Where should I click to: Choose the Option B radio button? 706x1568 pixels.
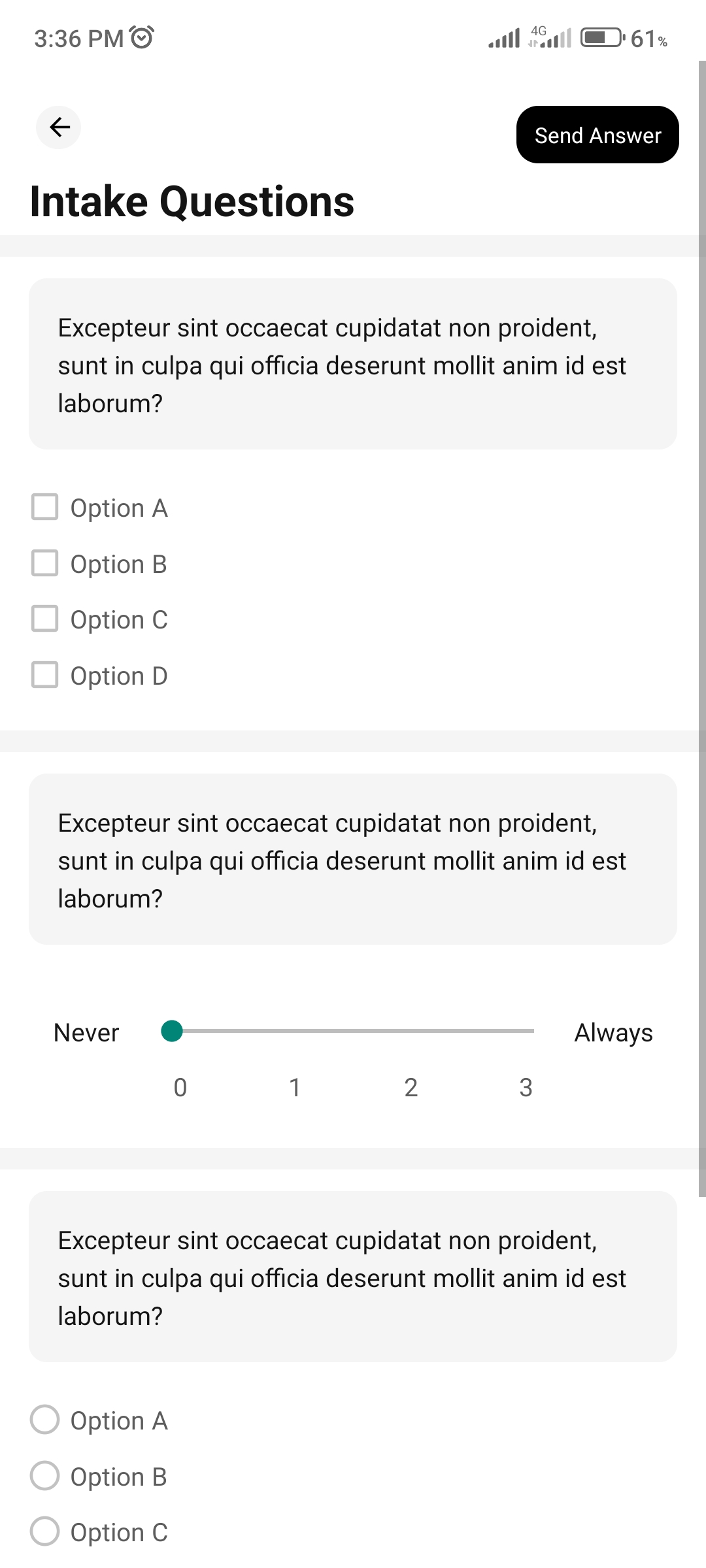pos(44,1476)
